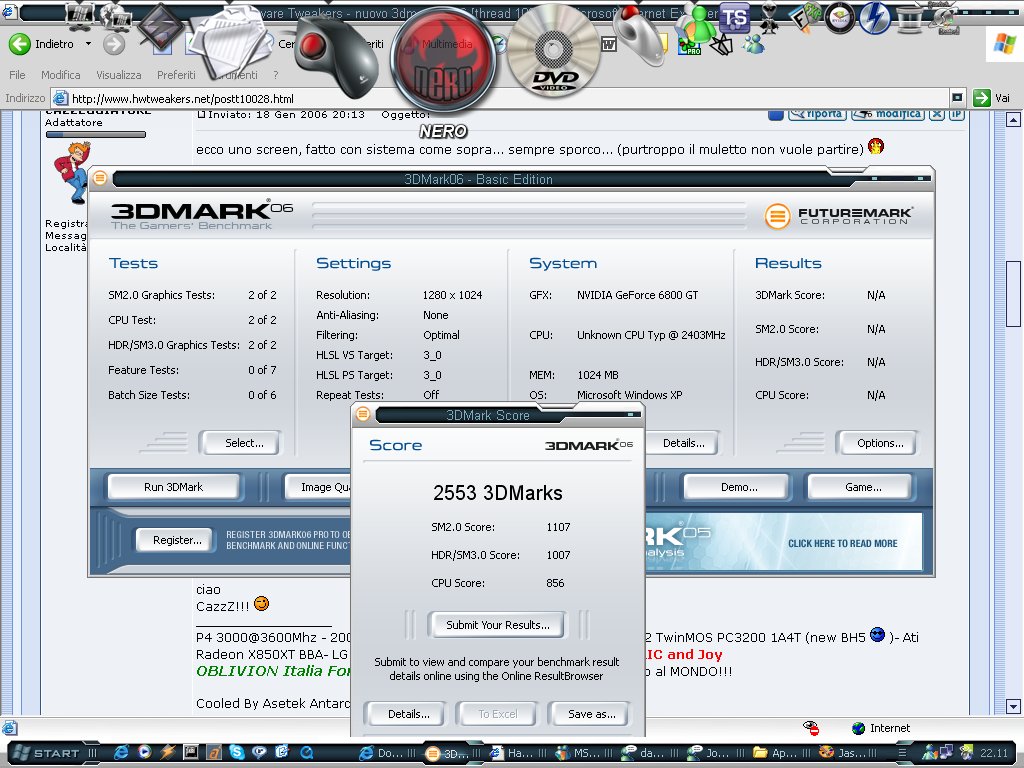1024x768 pixels.
Task: Open the Visualizza menu
Action: pos(119,75)
